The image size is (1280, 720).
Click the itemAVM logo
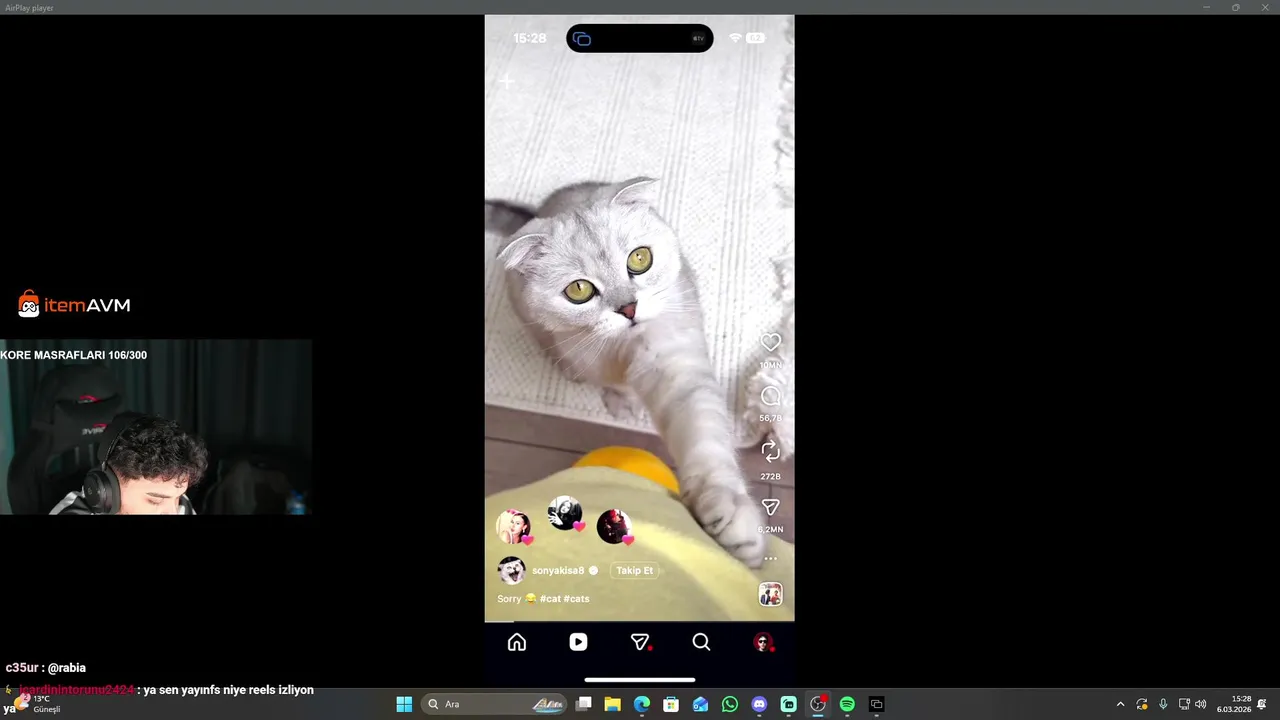pos(74,305)
